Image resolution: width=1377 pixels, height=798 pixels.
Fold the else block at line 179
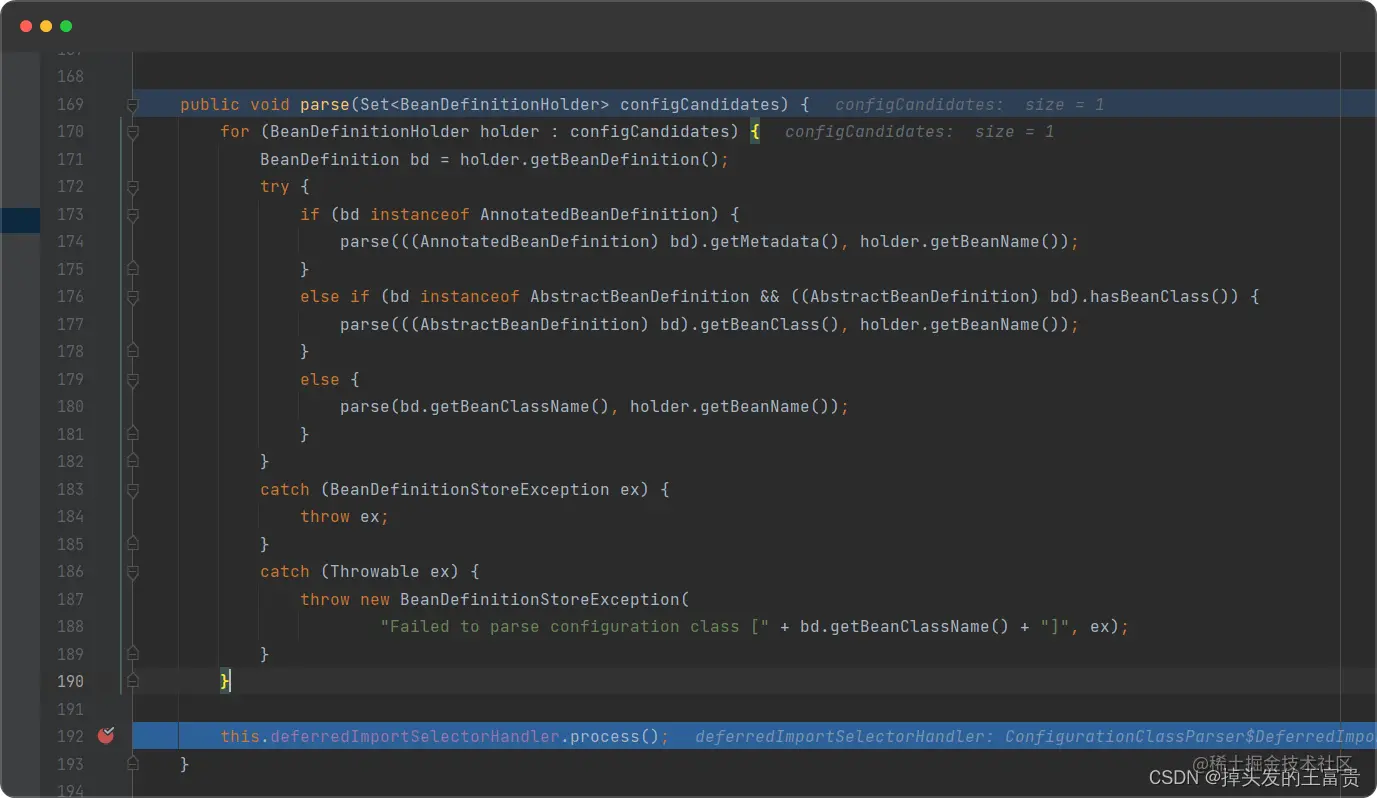[132, 379]
